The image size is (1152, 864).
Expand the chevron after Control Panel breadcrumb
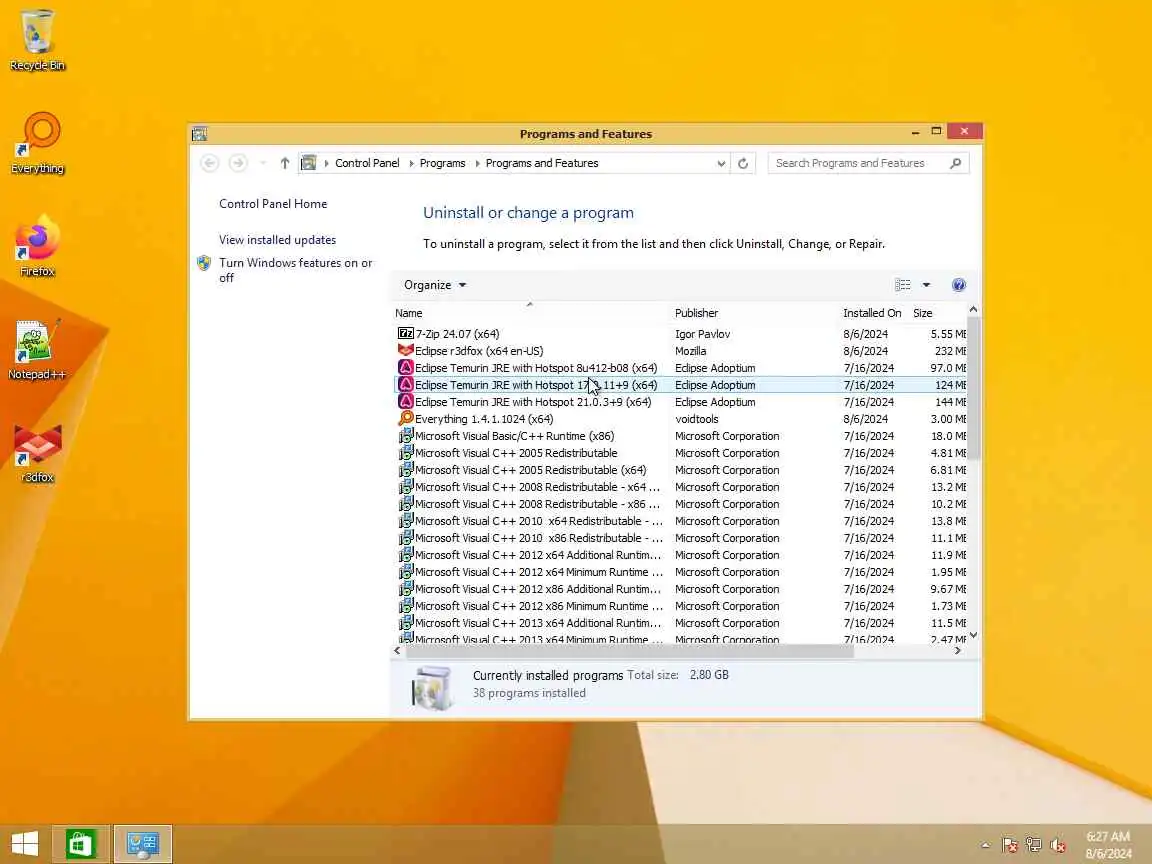click(411, 163)
